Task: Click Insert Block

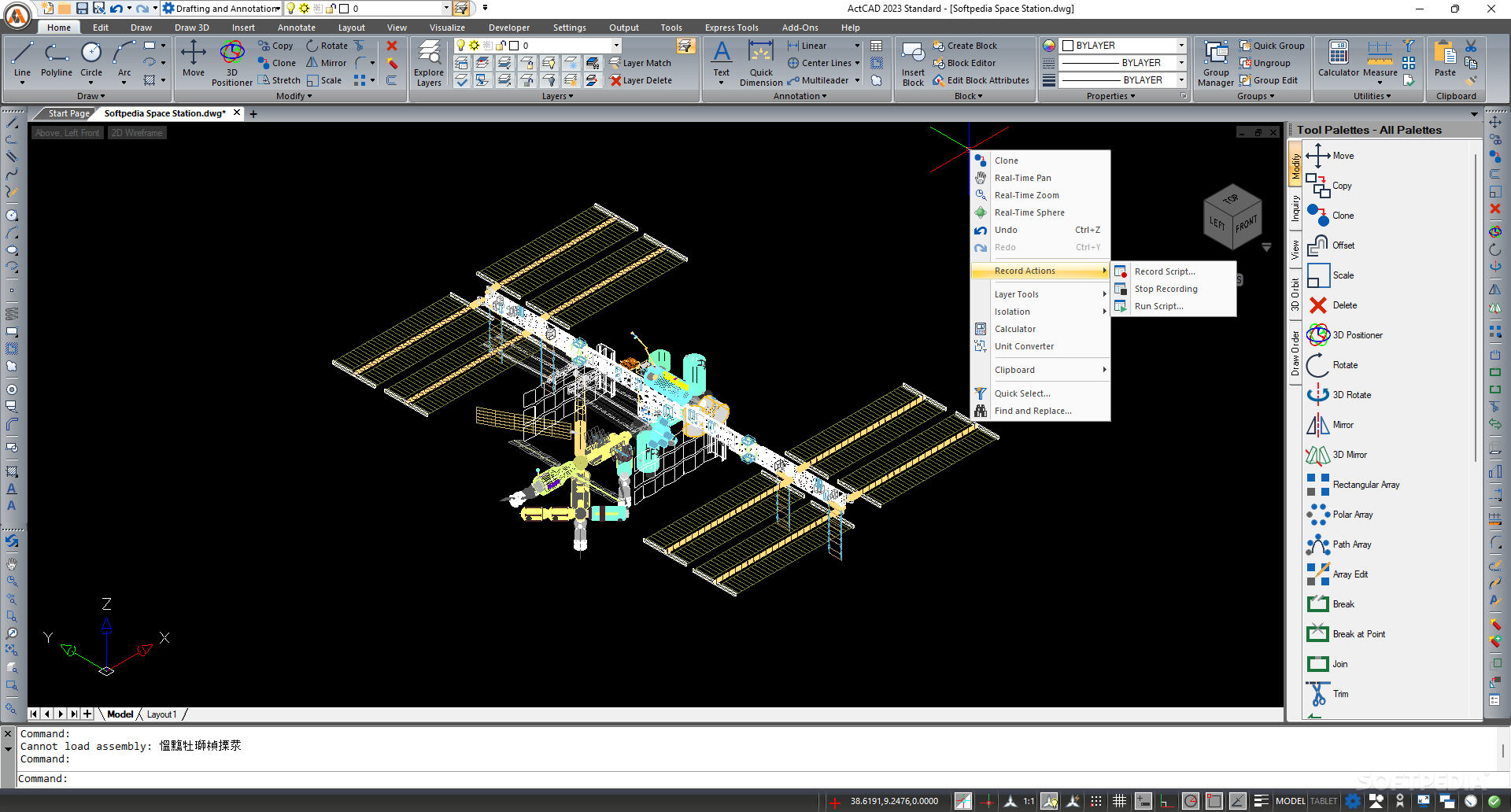Action: (913, 63)
